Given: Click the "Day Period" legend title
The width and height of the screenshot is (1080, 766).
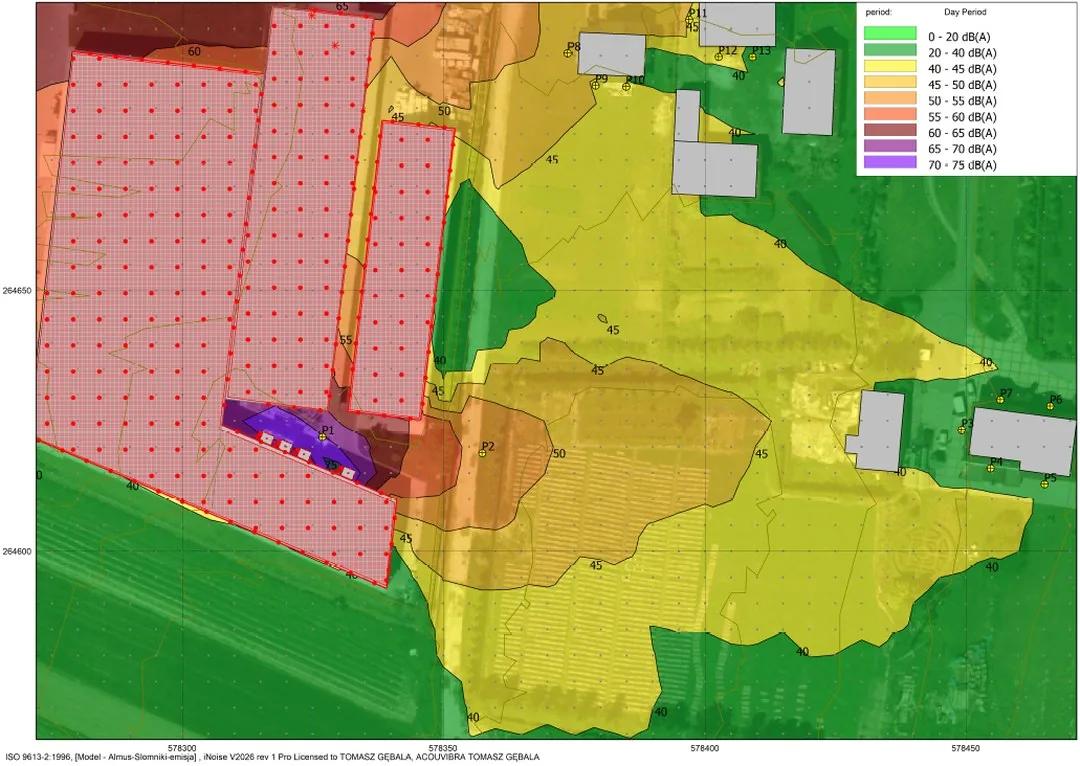Looking at the screenshot, I should pyautogui.click(x=965, y=12).
